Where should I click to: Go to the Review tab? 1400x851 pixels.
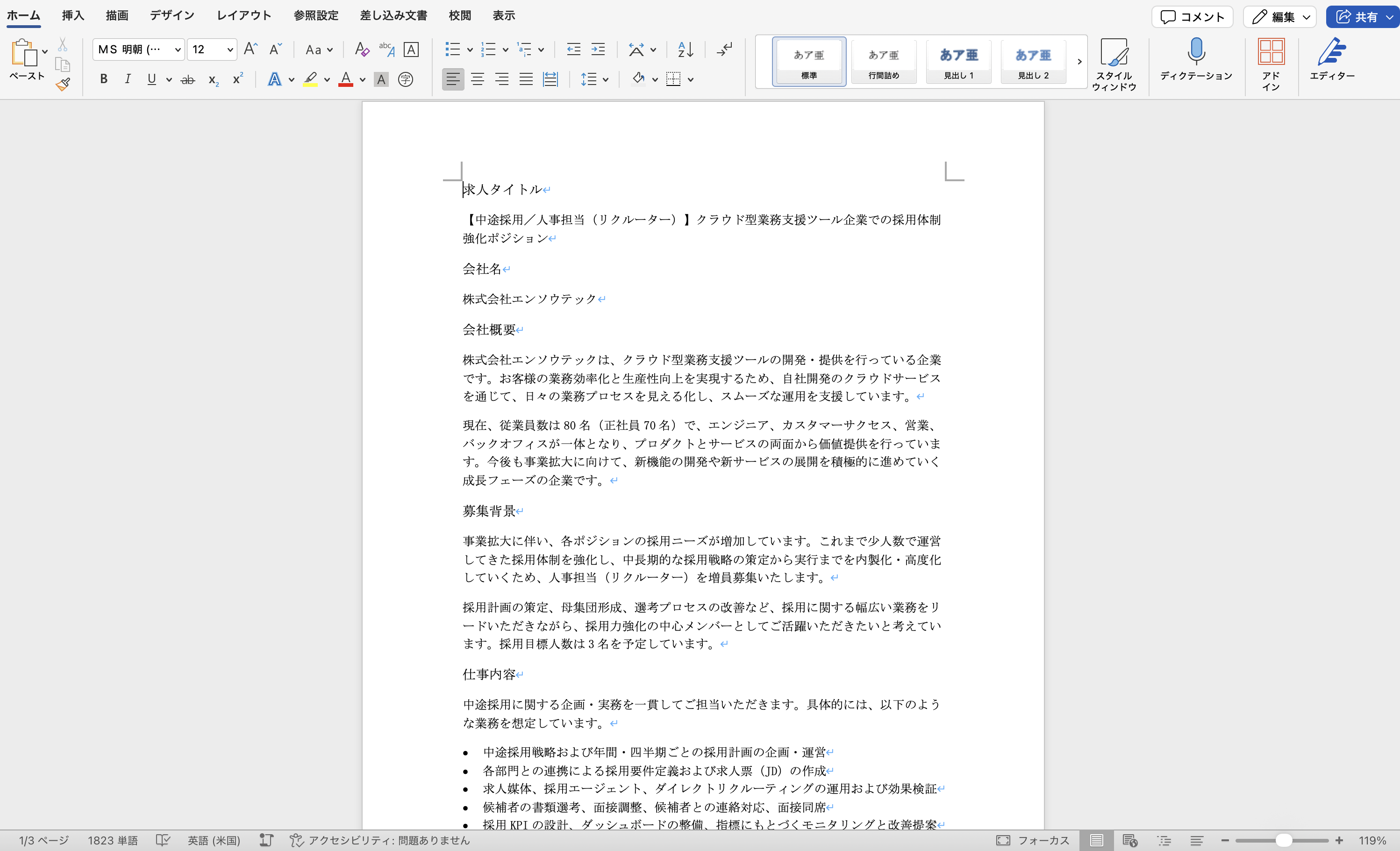tap(460, 15)
